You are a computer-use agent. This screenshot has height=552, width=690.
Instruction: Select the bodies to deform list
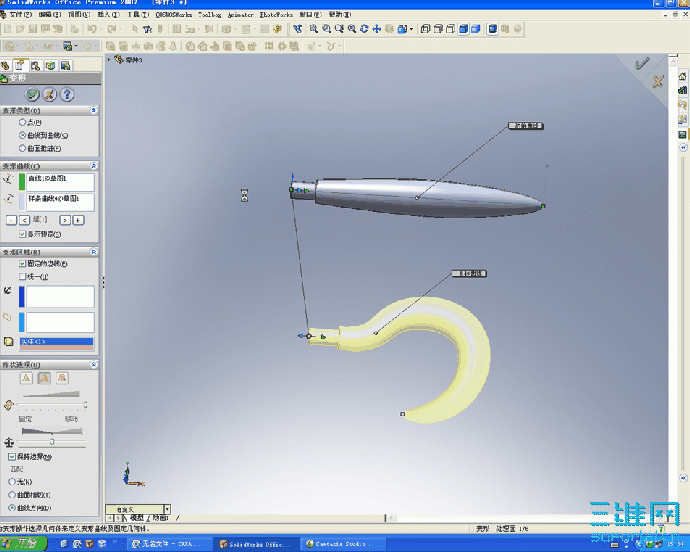click(x=56, y=344)
